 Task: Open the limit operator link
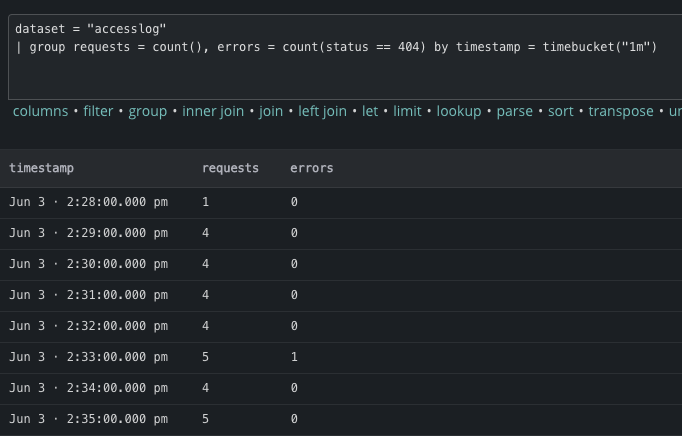point(407,111)
